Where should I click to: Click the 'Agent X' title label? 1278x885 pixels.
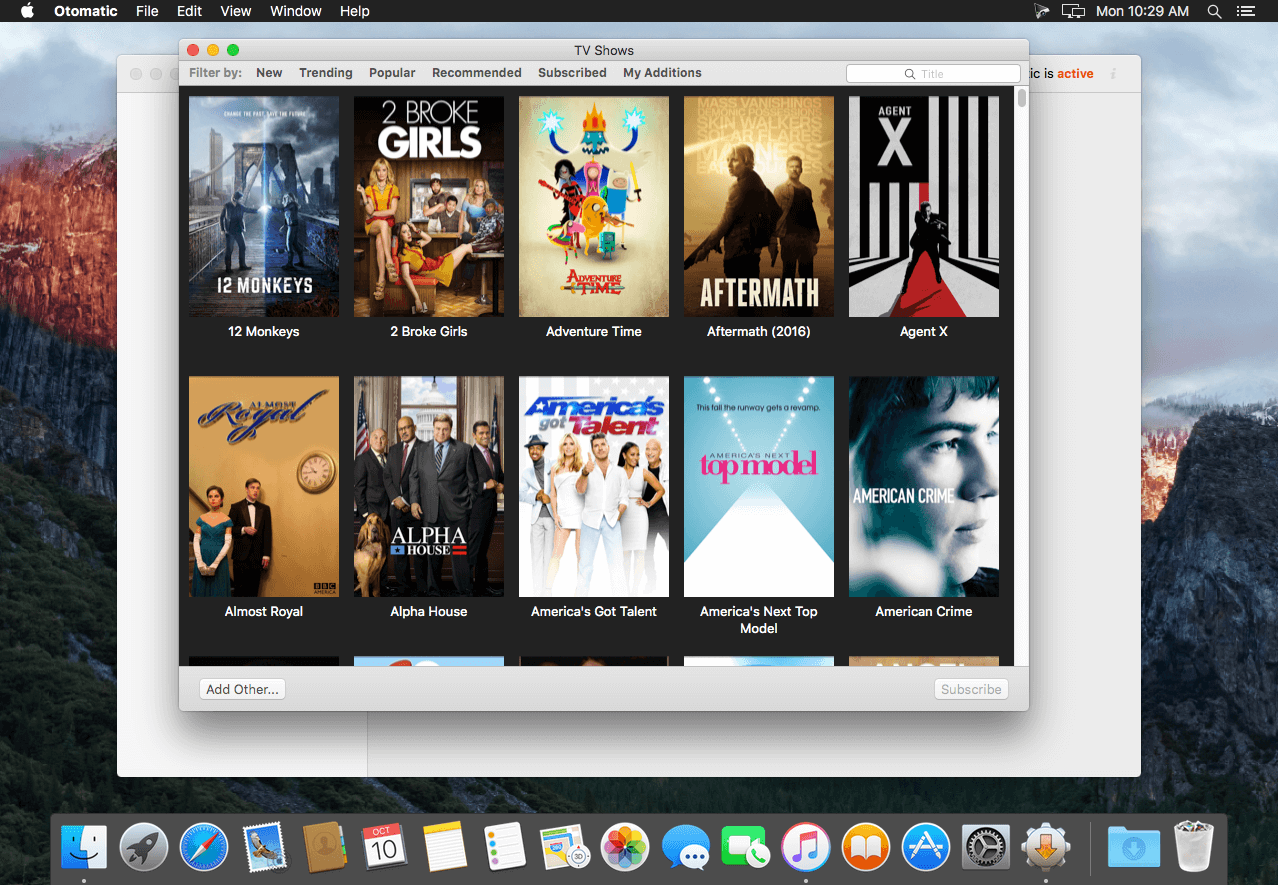click(x=924, y=331)
